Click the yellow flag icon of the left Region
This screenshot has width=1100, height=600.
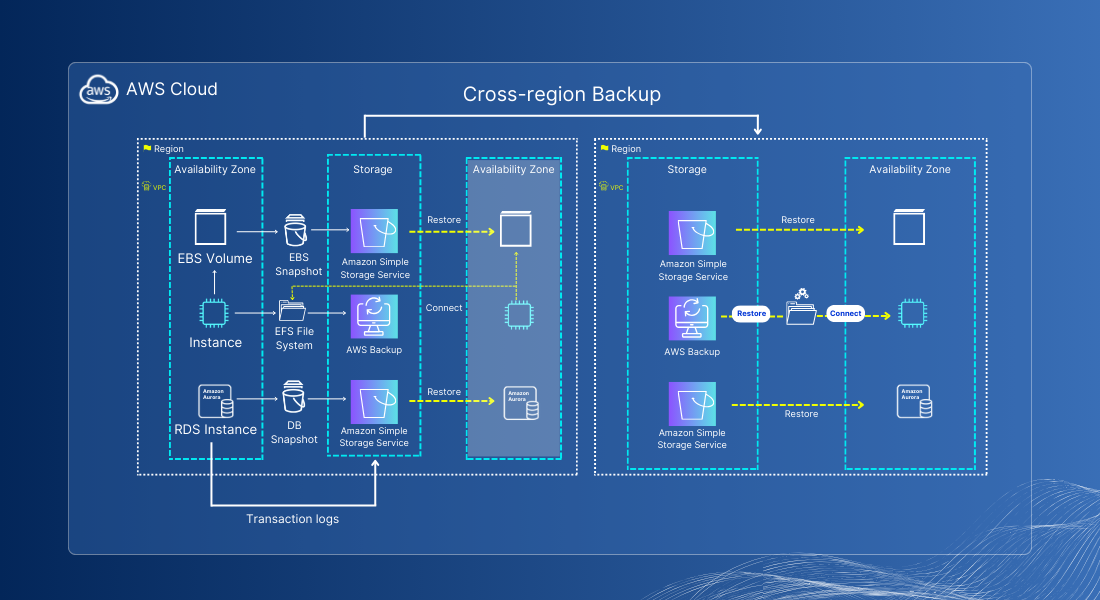tap(147, 148)
